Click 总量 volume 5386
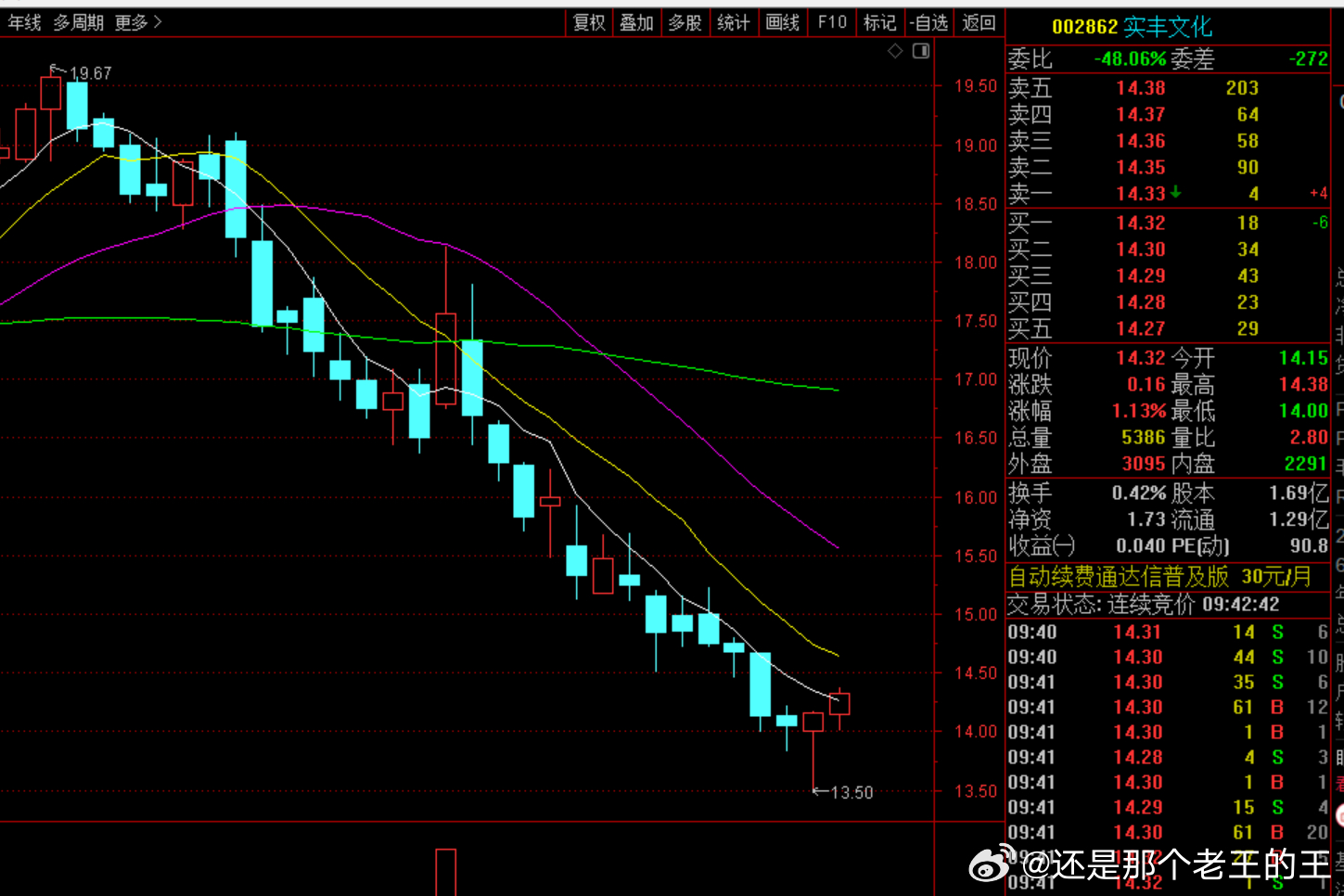Viewport: 1344px width, 896px height. [x=1144, y=437]
